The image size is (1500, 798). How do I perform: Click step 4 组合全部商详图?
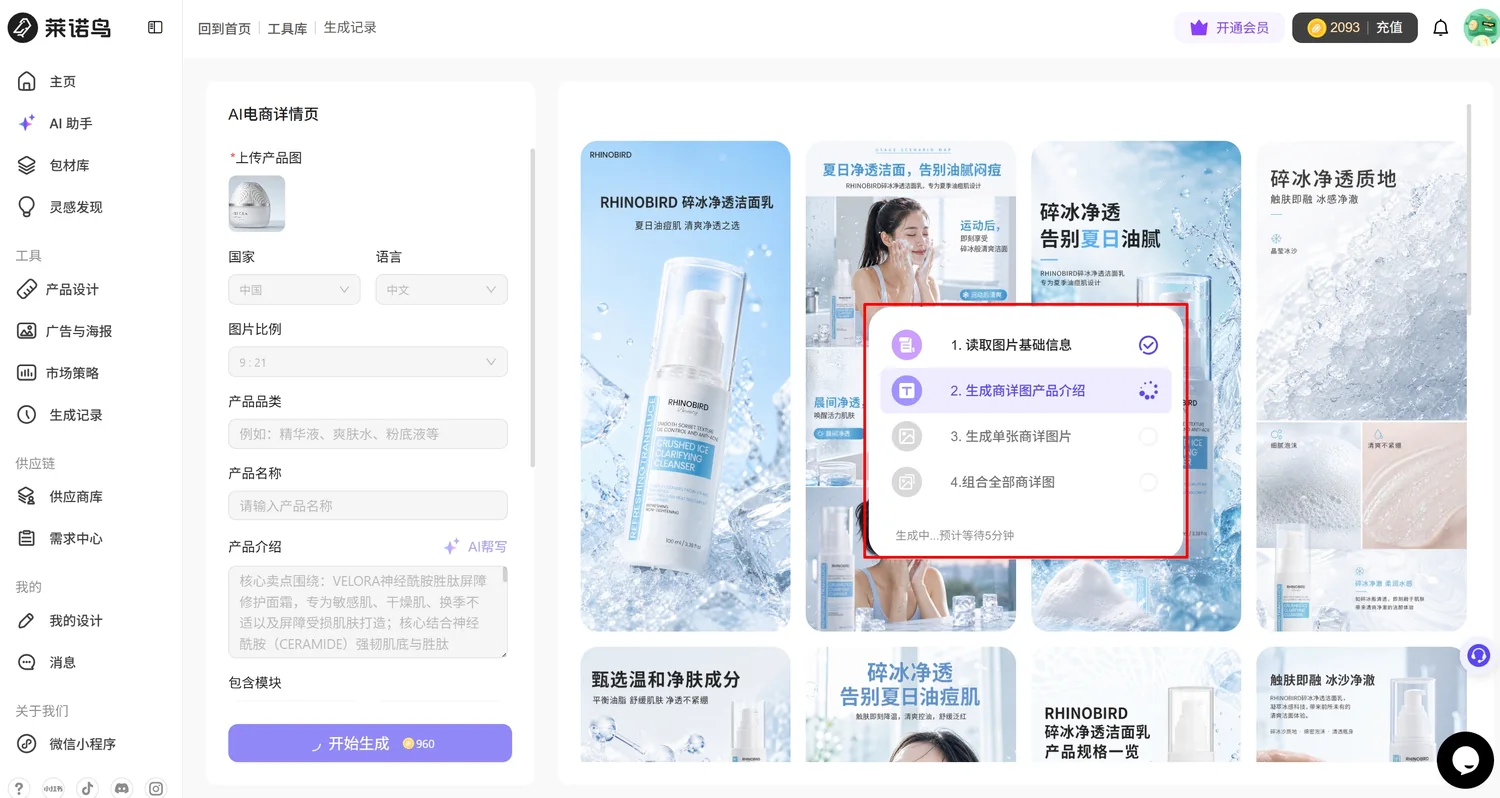click(x=1025, y=482)
